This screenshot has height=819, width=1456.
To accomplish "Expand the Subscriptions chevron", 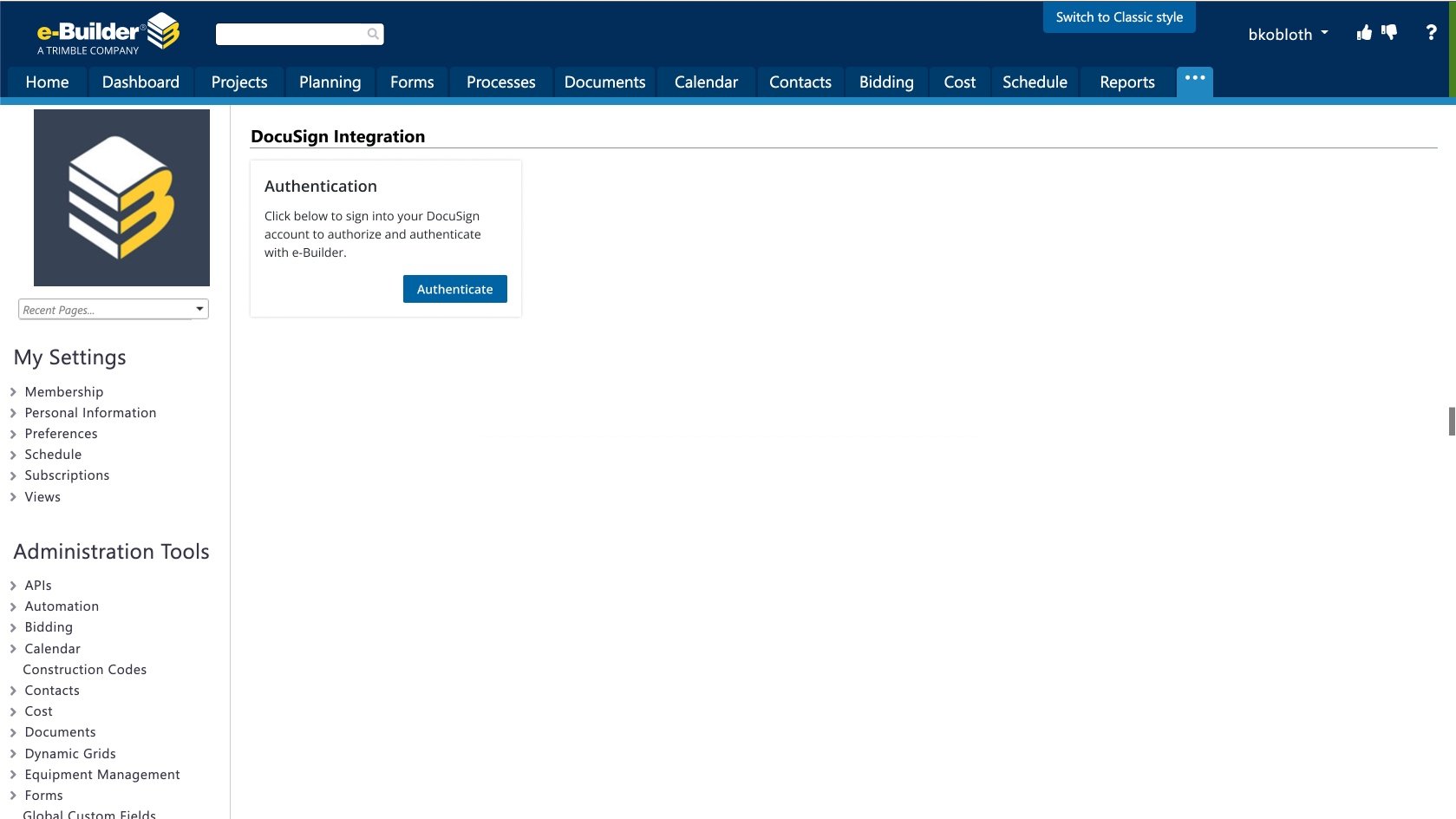I will (x=13, y=475).
